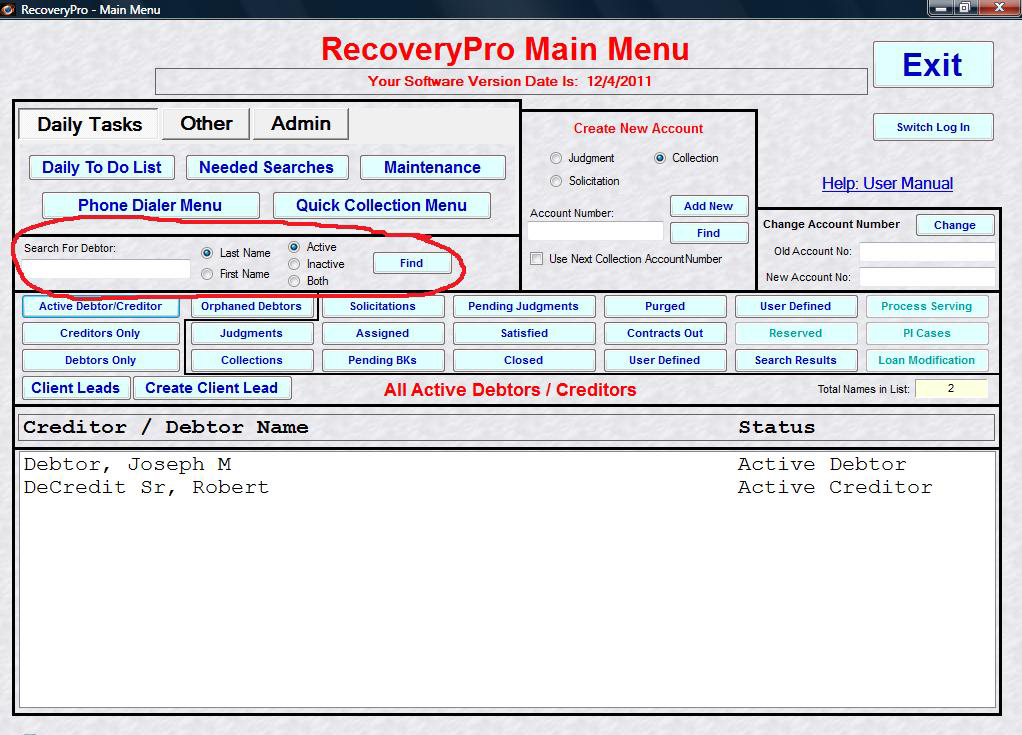1022x735 pixels.
Task: Focus the Account Number input field
Action: click(595, 231)
